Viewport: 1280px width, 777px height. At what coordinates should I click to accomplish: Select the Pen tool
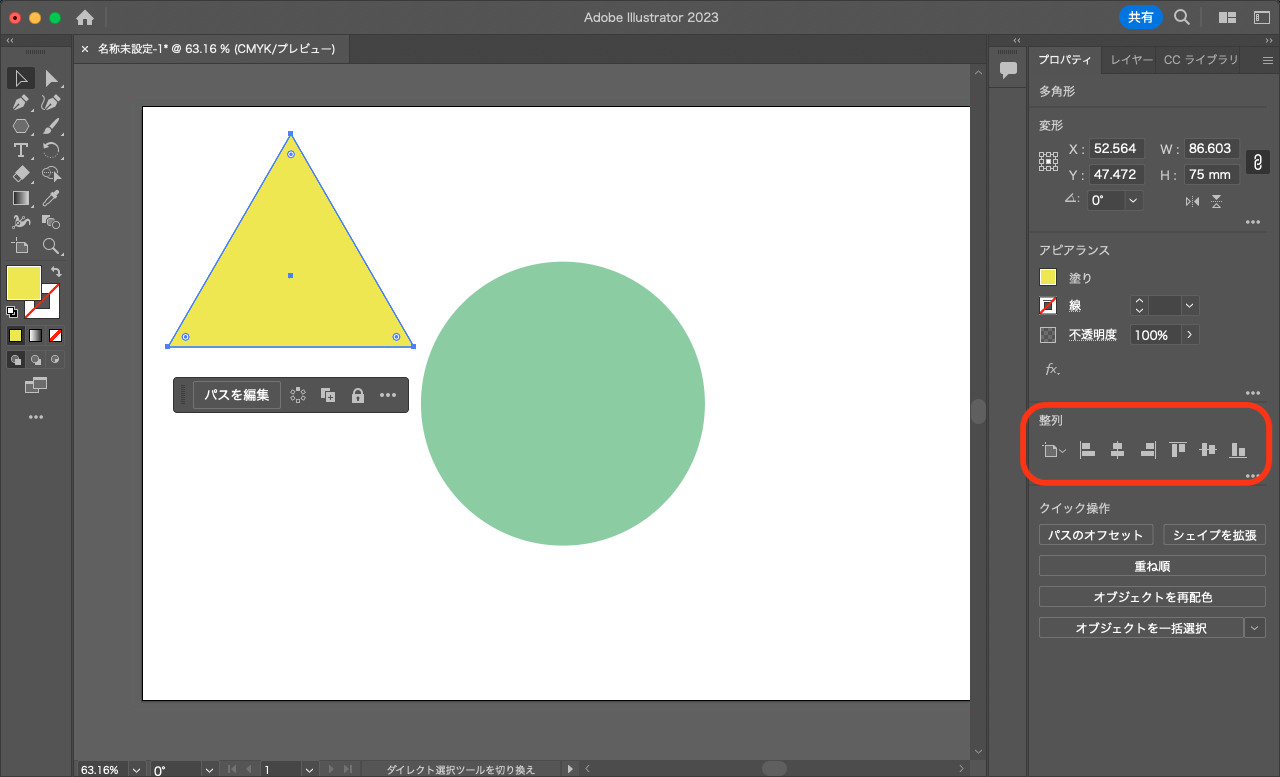click(20, 103)
